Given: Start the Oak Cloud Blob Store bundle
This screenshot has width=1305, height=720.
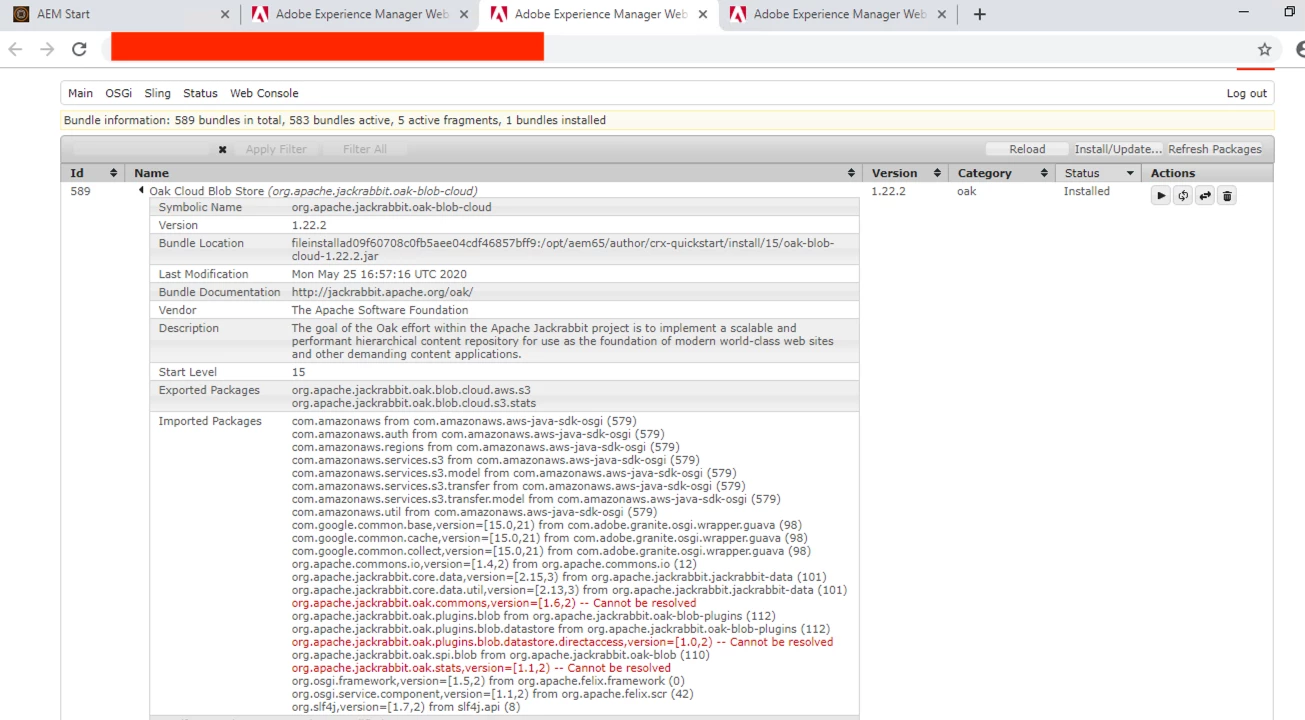Looking at the screenshot, I should 1160,196.
